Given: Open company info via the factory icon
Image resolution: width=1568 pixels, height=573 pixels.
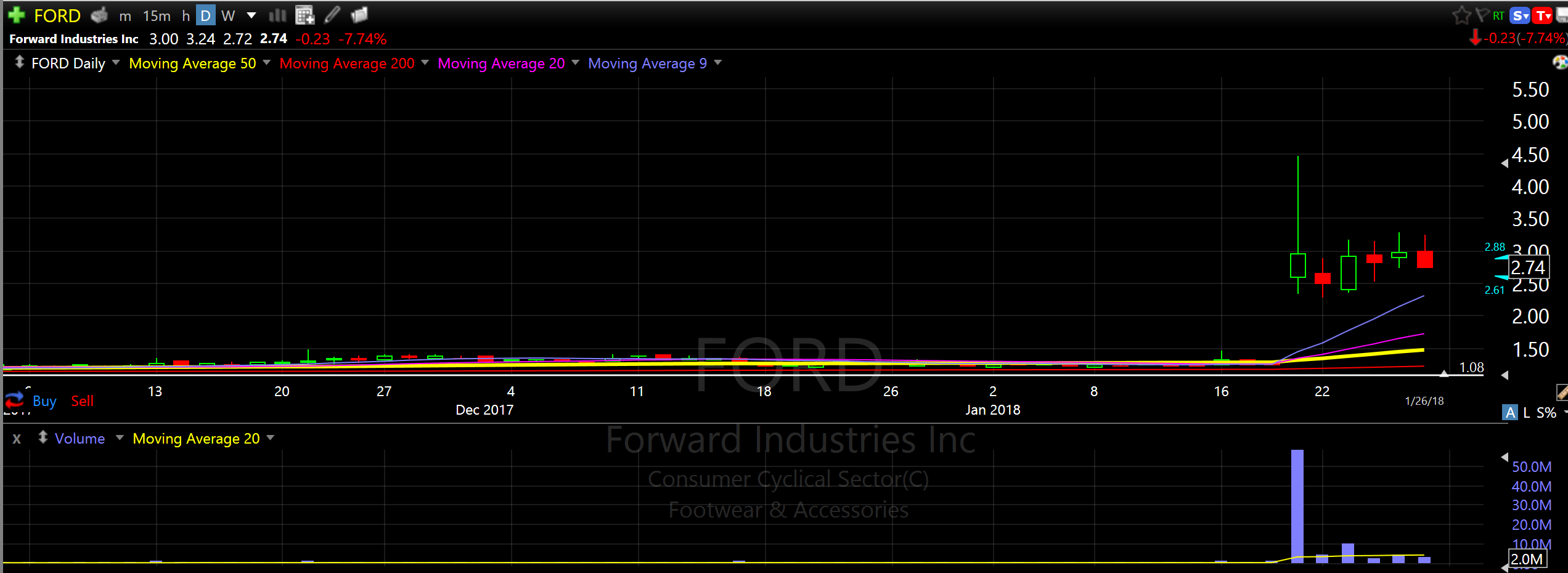Looking at the screenshot, I should pyautogui.click(x=99, y=15).
